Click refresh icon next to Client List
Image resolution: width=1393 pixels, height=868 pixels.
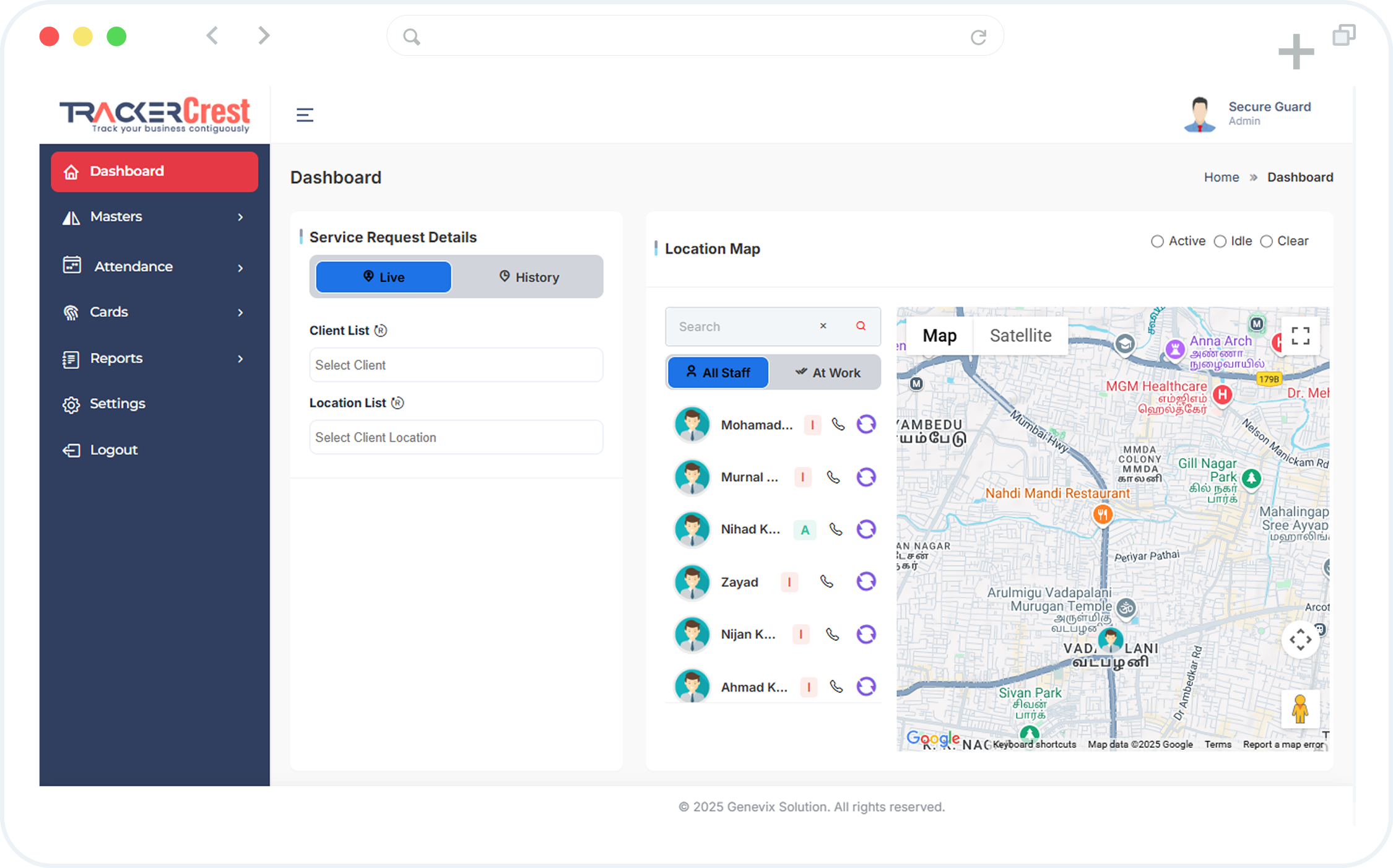(381, 331)
